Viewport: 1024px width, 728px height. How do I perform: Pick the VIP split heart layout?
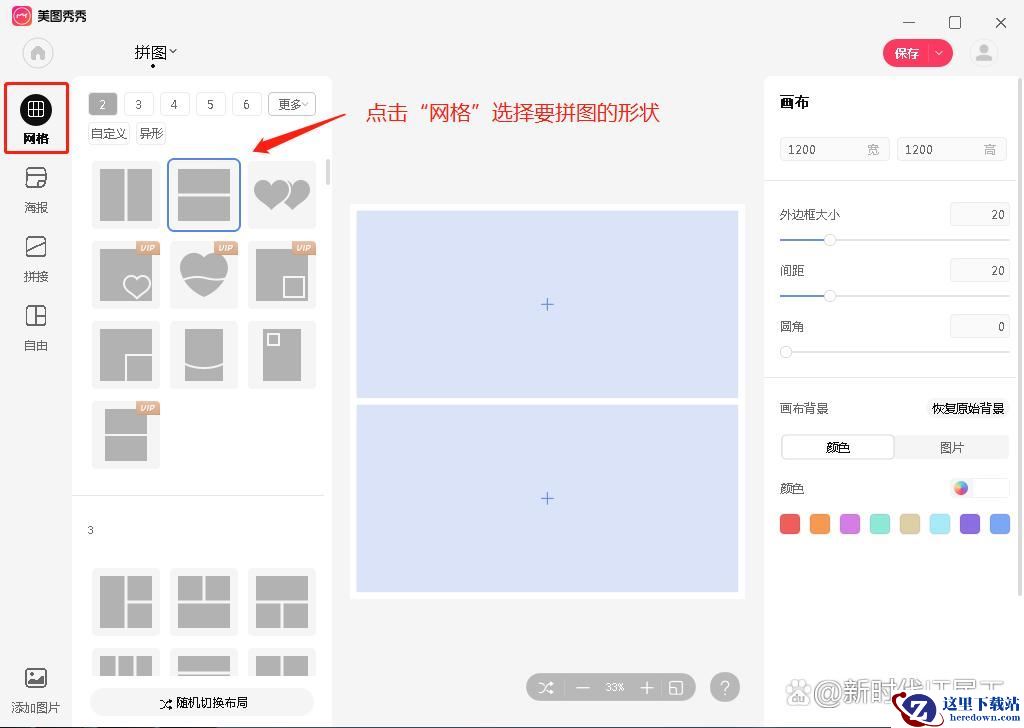204,275
